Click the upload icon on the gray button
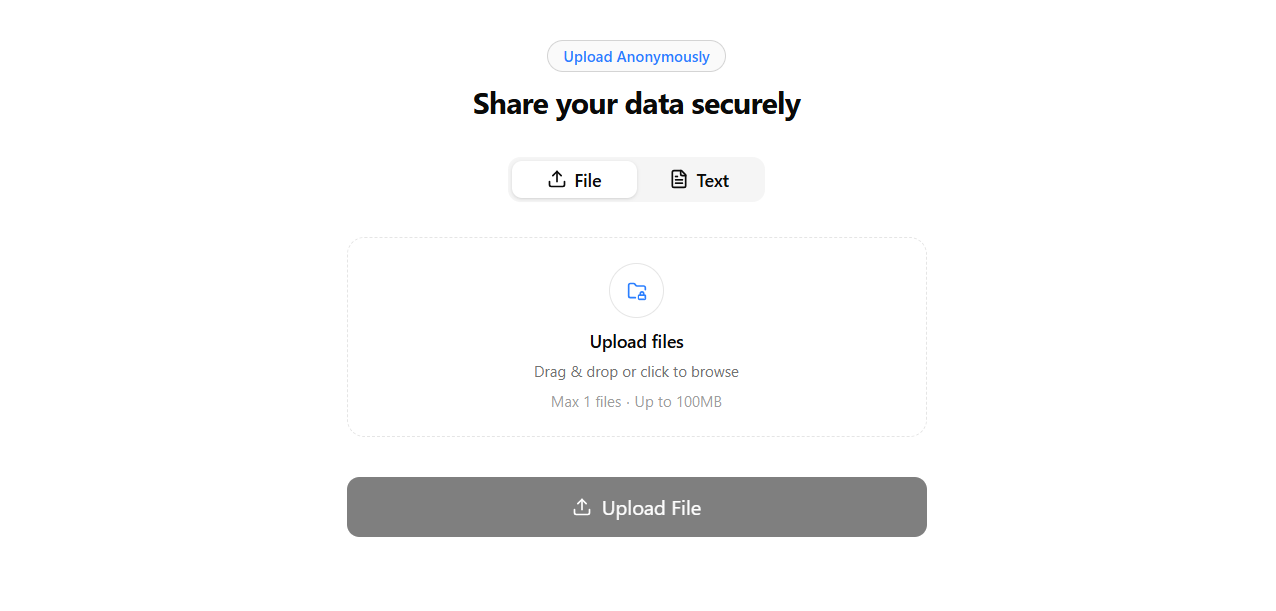The width and height of the screenshot is (1276, 611). 582,508
